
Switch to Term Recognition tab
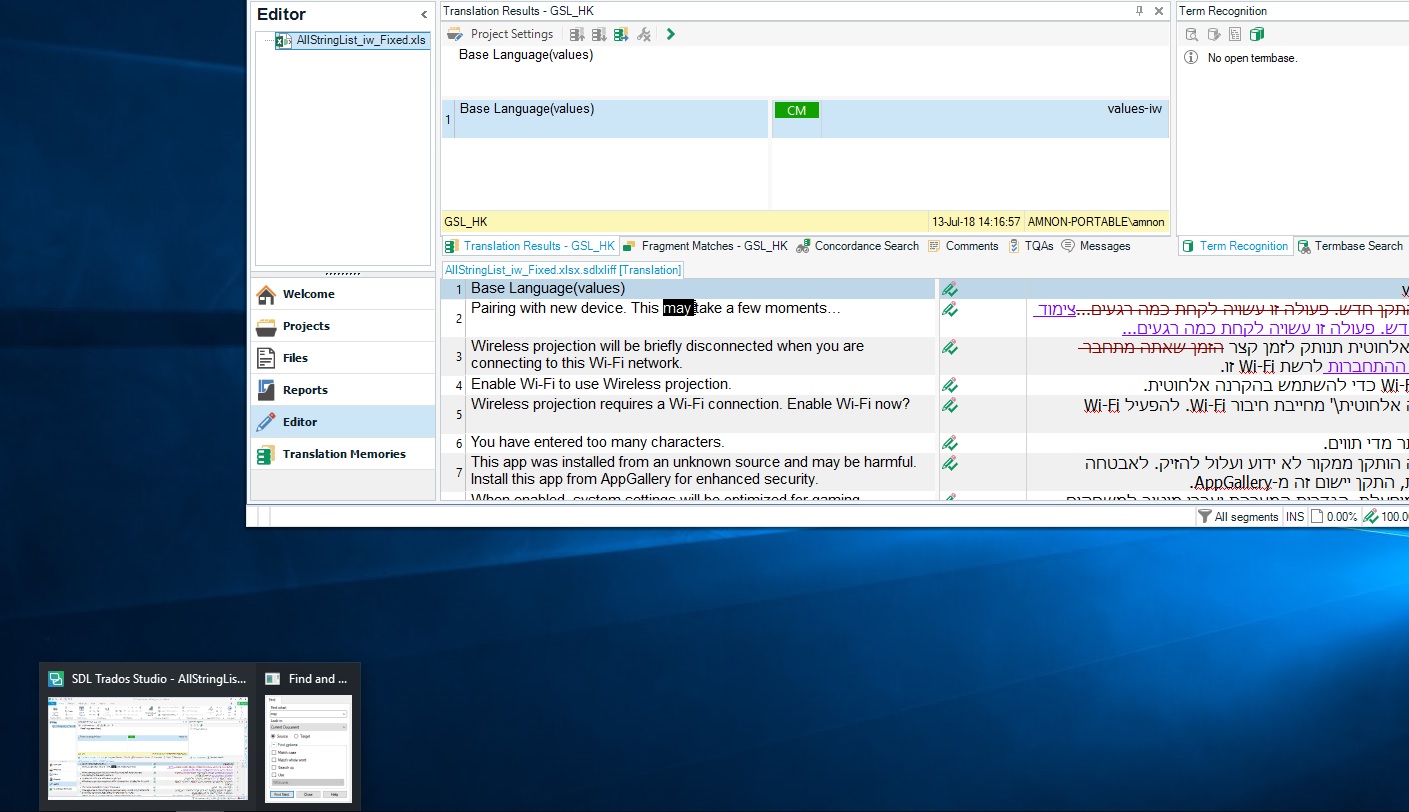click(x=1235, y=246)
